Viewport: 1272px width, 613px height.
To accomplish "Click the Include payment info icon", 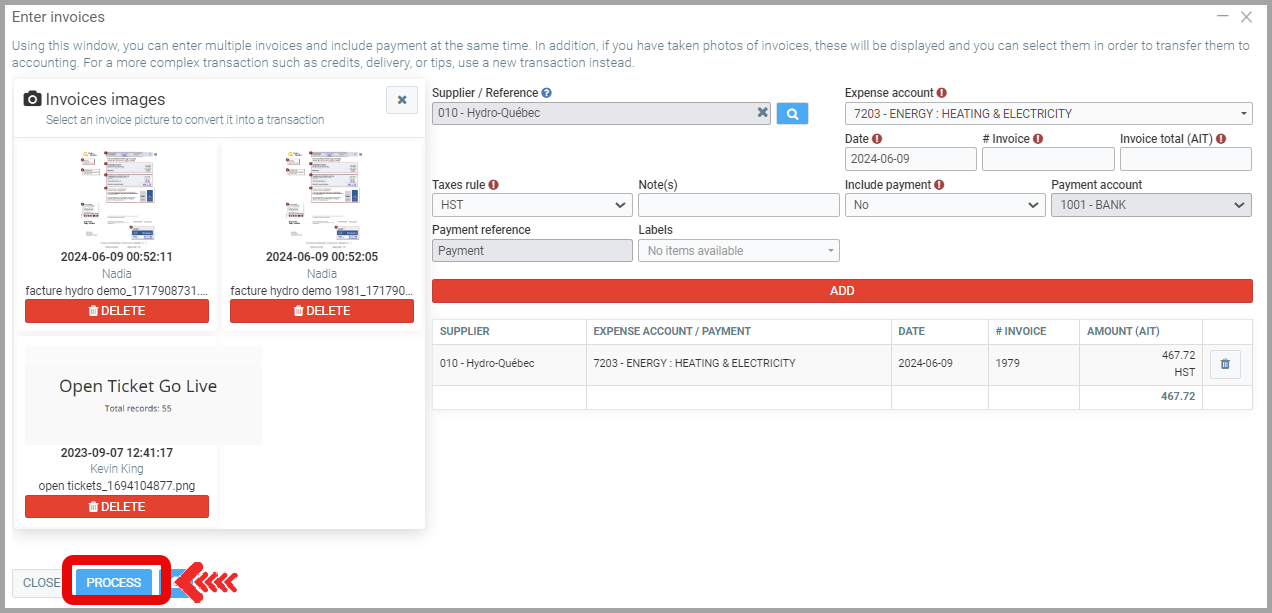I will 939,185.
